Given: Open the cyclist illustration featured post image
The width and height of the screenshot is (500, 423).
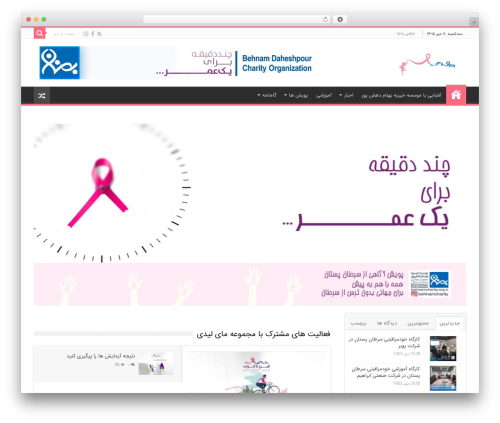Looking at the screenshot, I should click(256, 372).
